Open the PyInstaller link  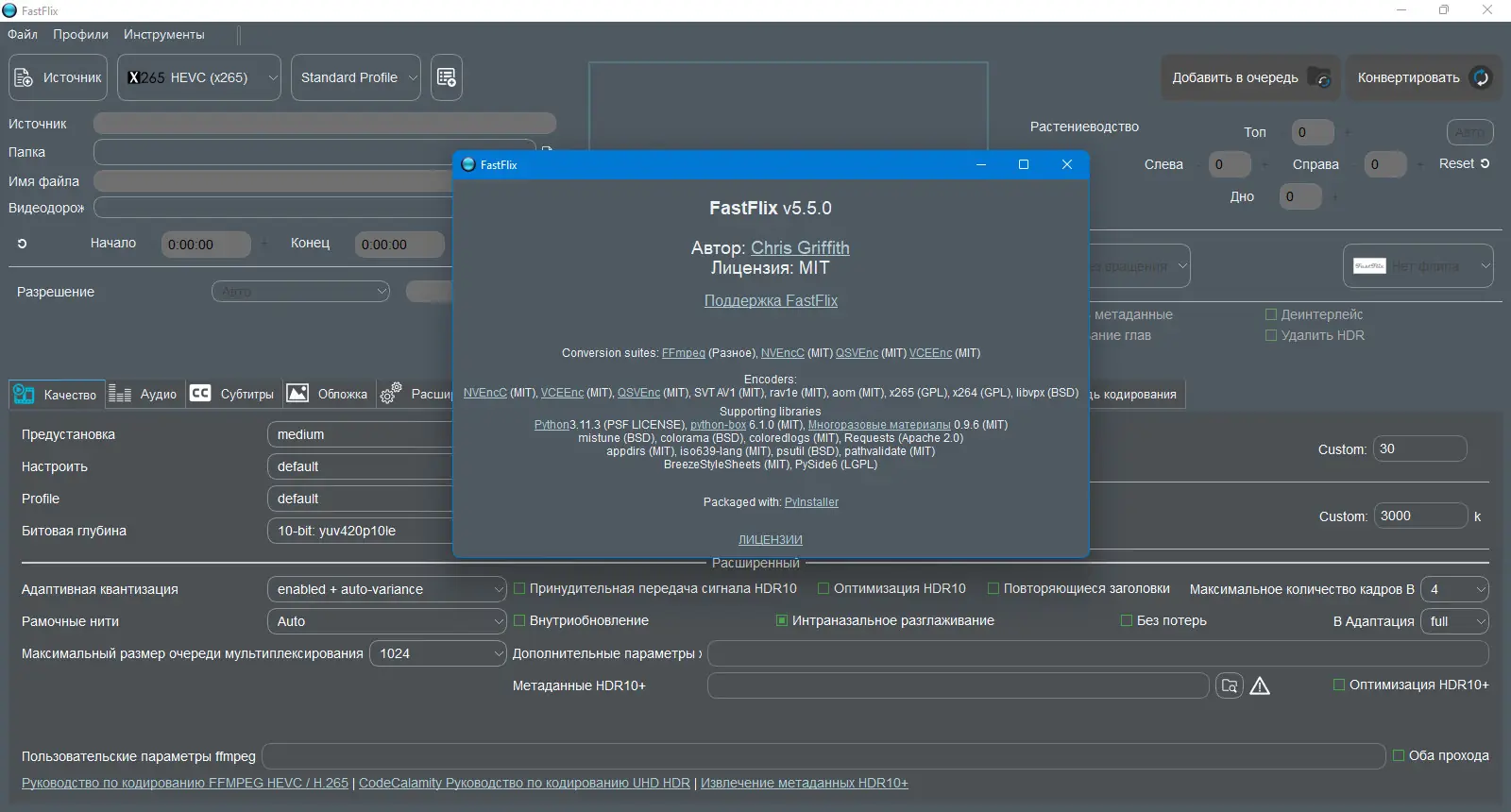point(811,502)
